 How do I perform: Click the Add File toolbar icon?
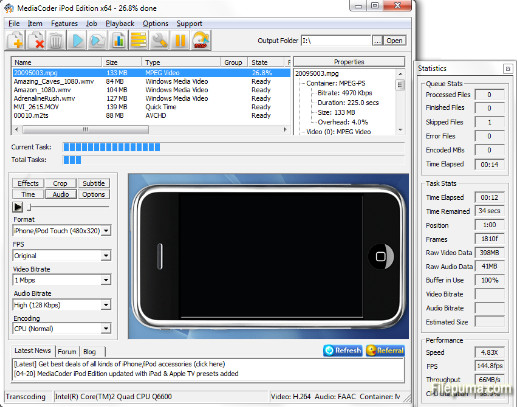(x=15, y=40)
